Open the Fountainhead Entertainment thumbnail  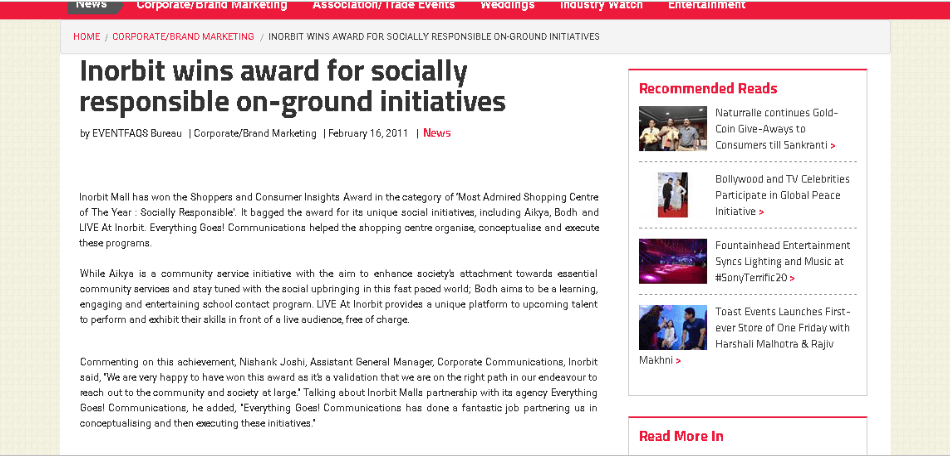click(673, 261)
